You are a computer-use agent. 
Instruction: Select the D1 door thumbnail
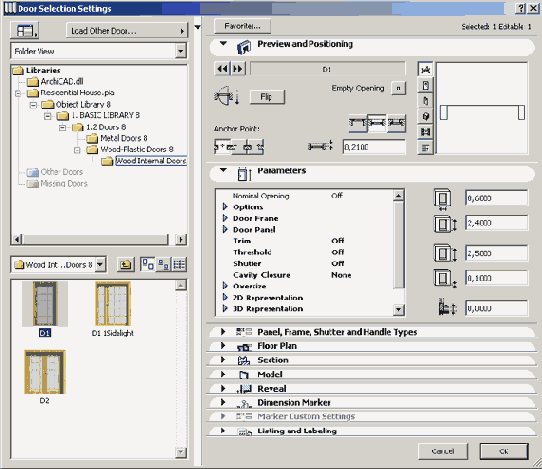click(x=45, y=304)
